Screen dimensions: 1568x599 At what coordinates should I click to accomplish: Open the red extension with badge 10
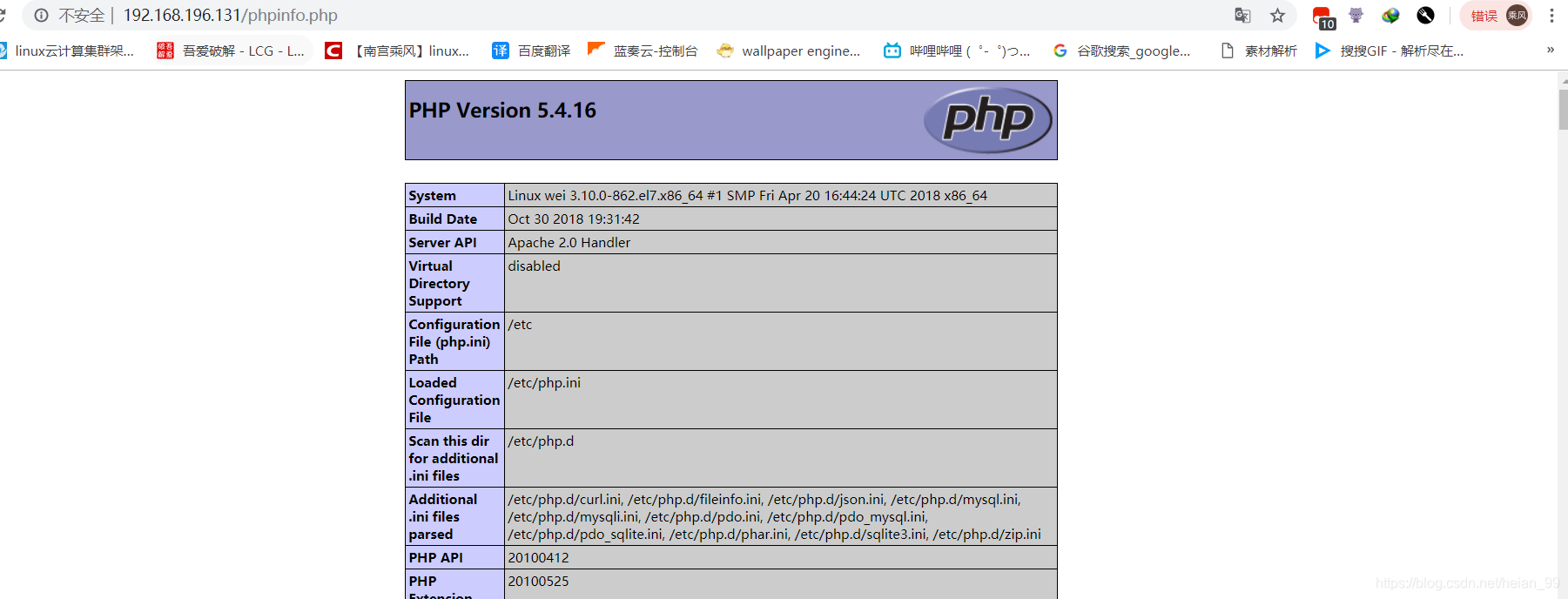pyautogui.click(x=1323, y=17)
